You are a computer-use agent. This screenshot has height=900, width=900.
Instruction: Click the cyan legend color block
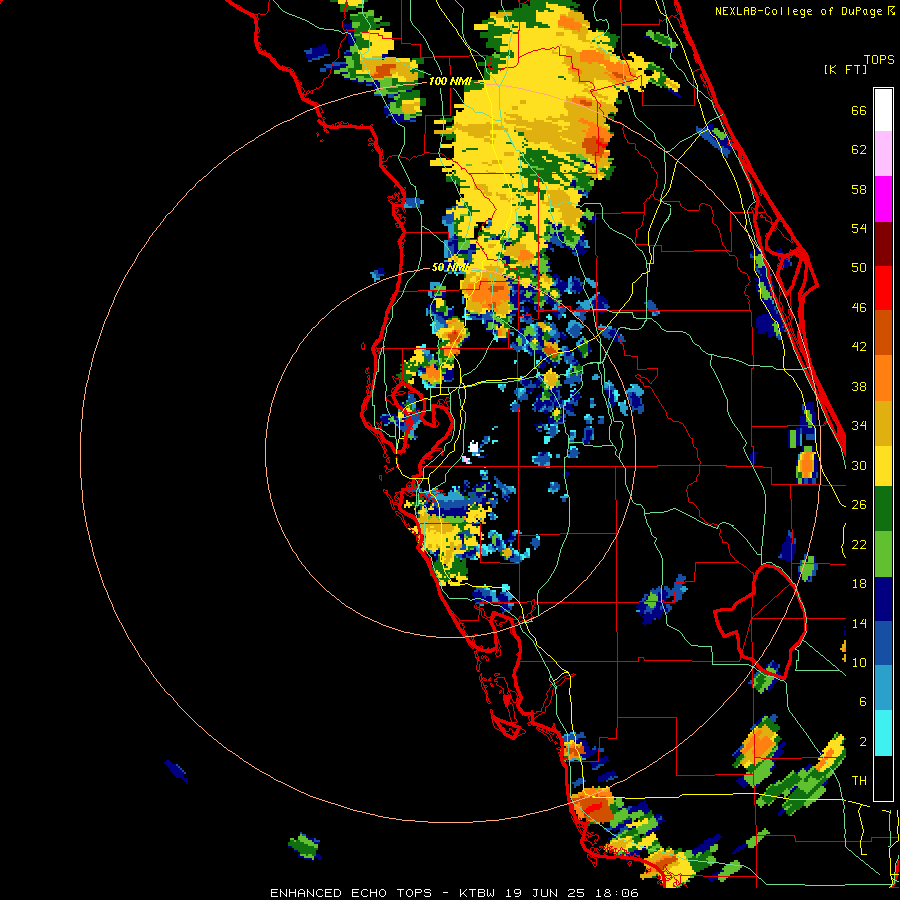tap(883, 733)
